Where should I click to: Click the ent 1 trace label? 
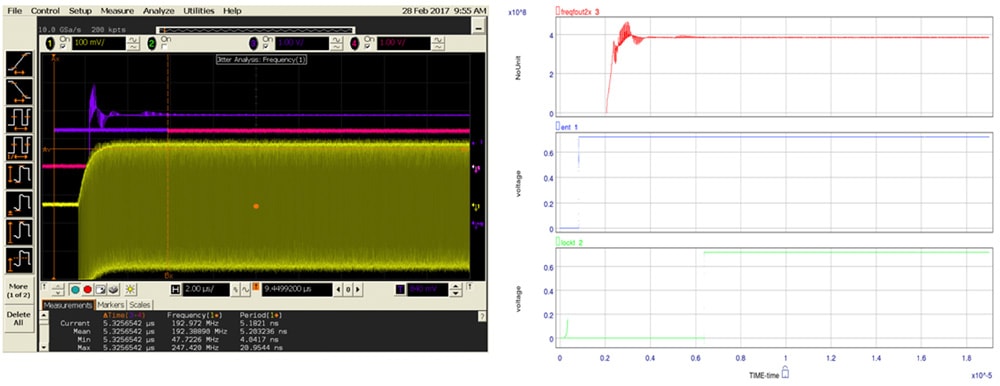[568, 127]
